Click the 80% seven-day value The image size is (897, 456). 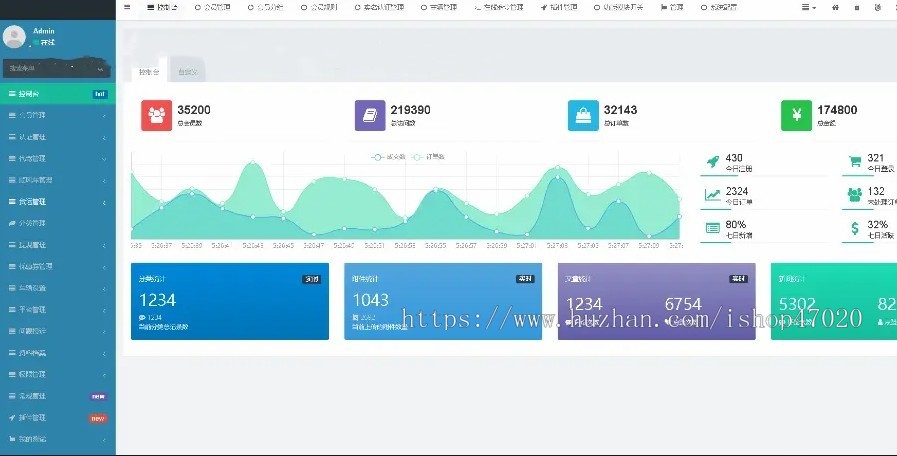736,224
